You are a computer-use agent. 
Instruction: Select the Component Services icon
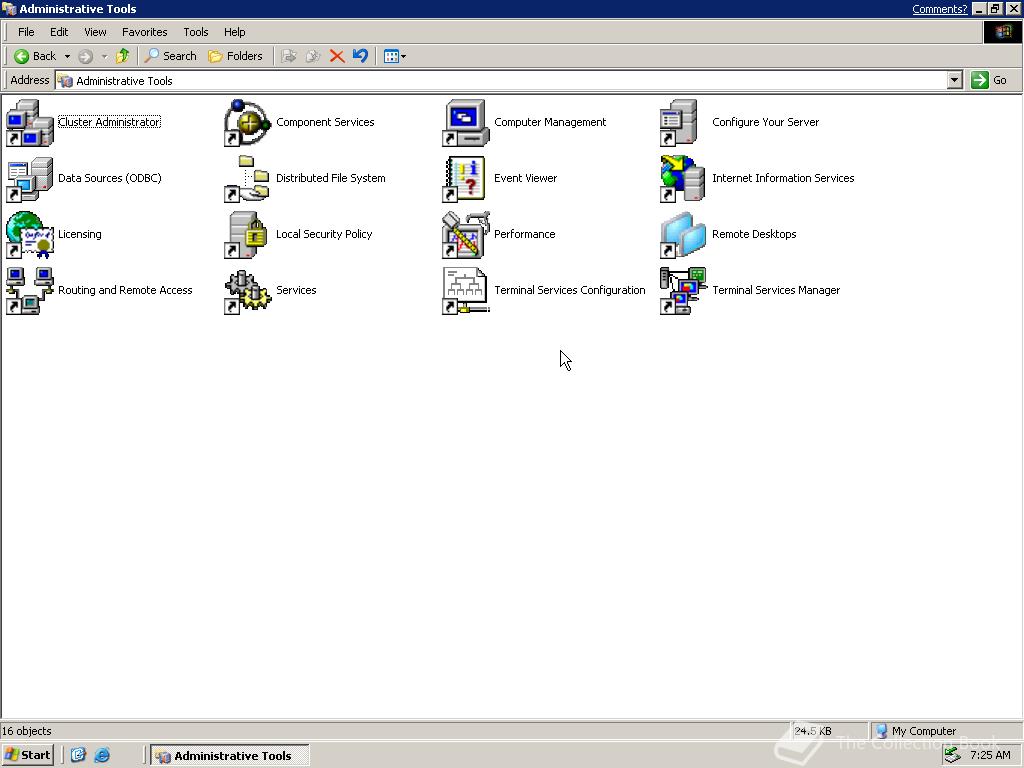click(248, 122)
